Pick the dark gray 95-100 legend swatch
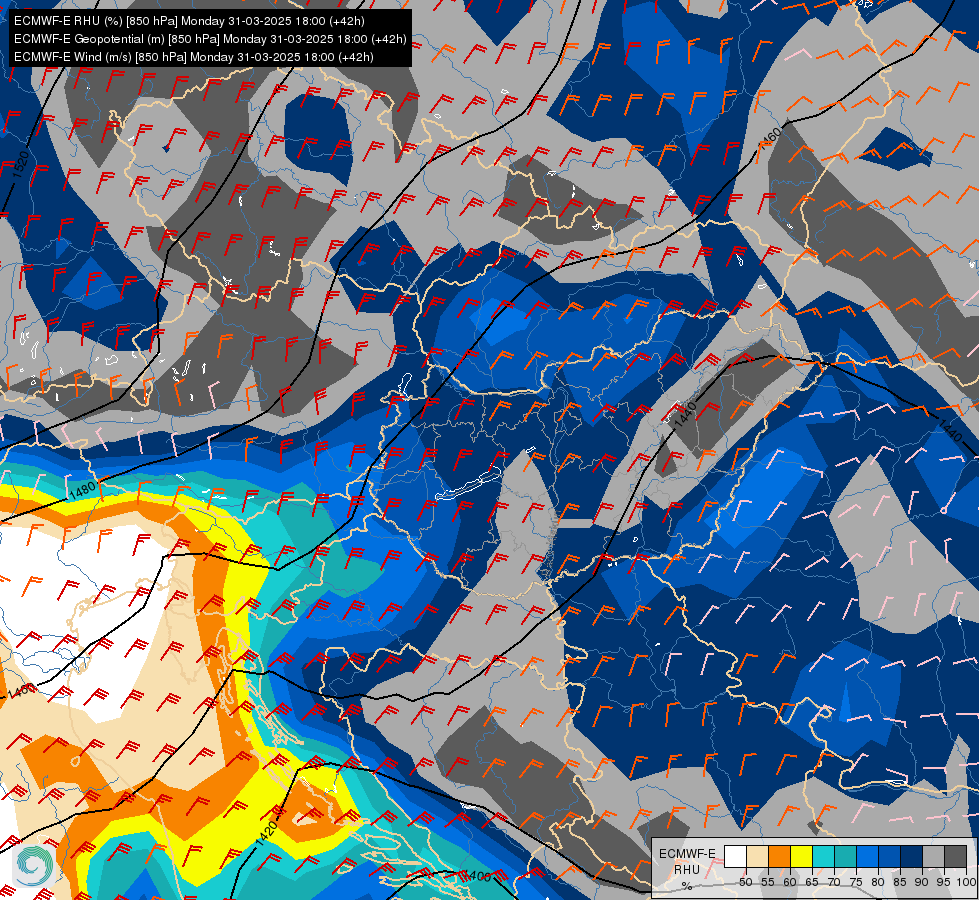Image resolution: width=979 pixels, height=900 pixels. 956,856
